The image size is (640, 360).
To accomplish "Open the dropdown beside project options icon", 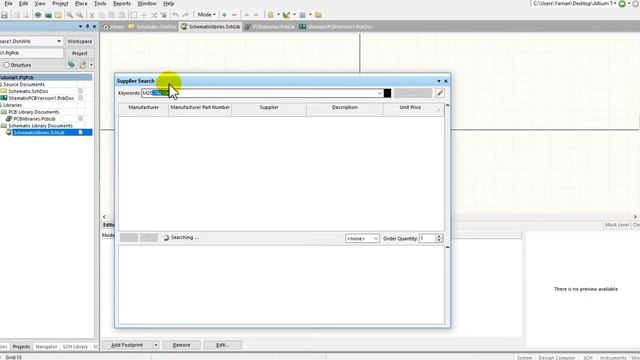I will (x=91, y=64).
